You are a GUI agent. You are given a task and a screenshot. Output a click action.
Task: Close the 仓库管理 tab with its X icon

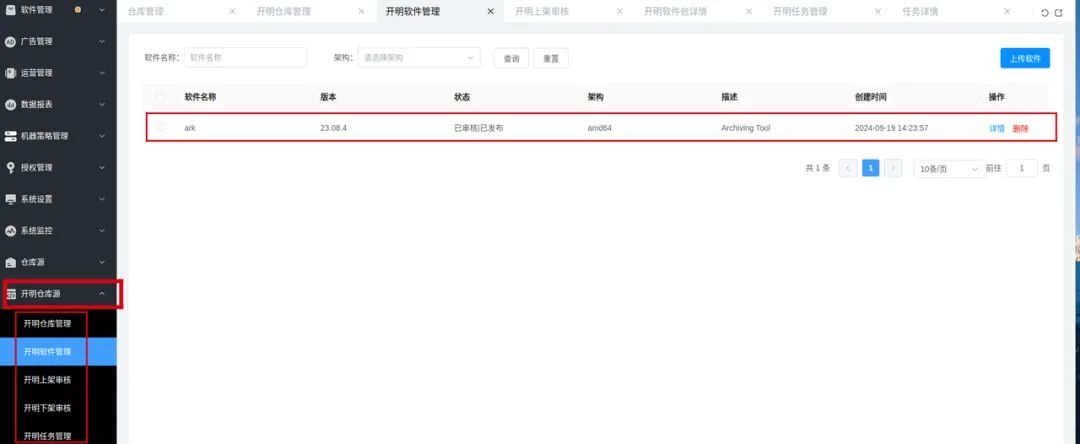point(232,12)
